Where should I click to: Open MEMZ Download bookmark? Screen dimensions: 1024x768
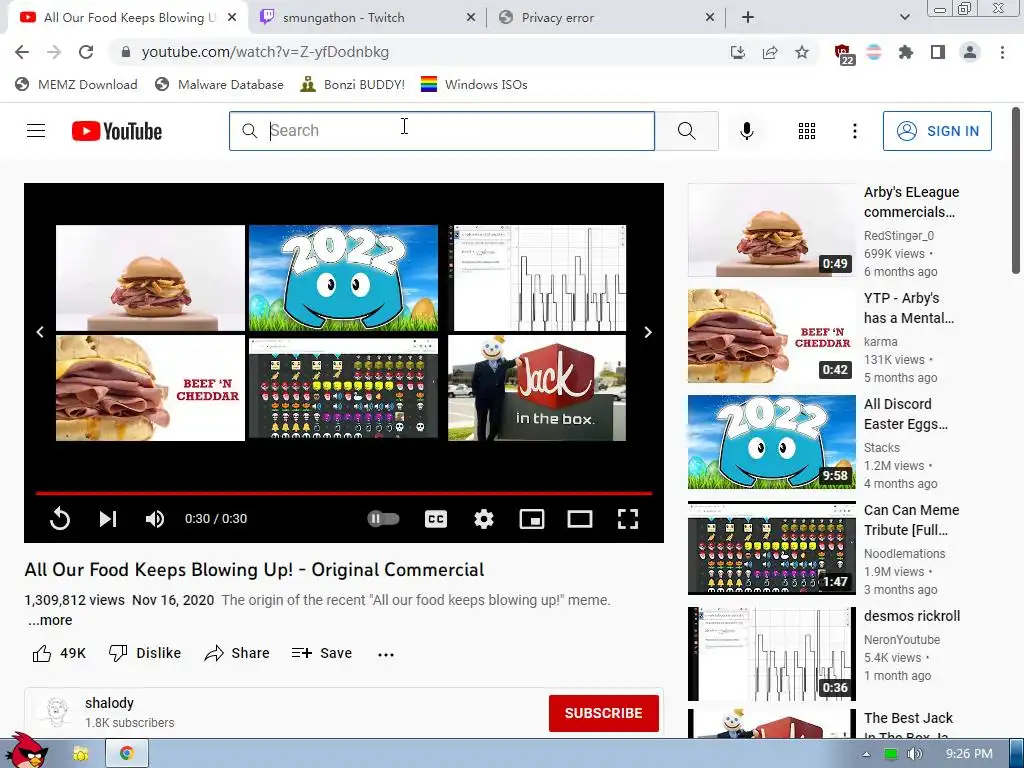[x=76, y=84]
